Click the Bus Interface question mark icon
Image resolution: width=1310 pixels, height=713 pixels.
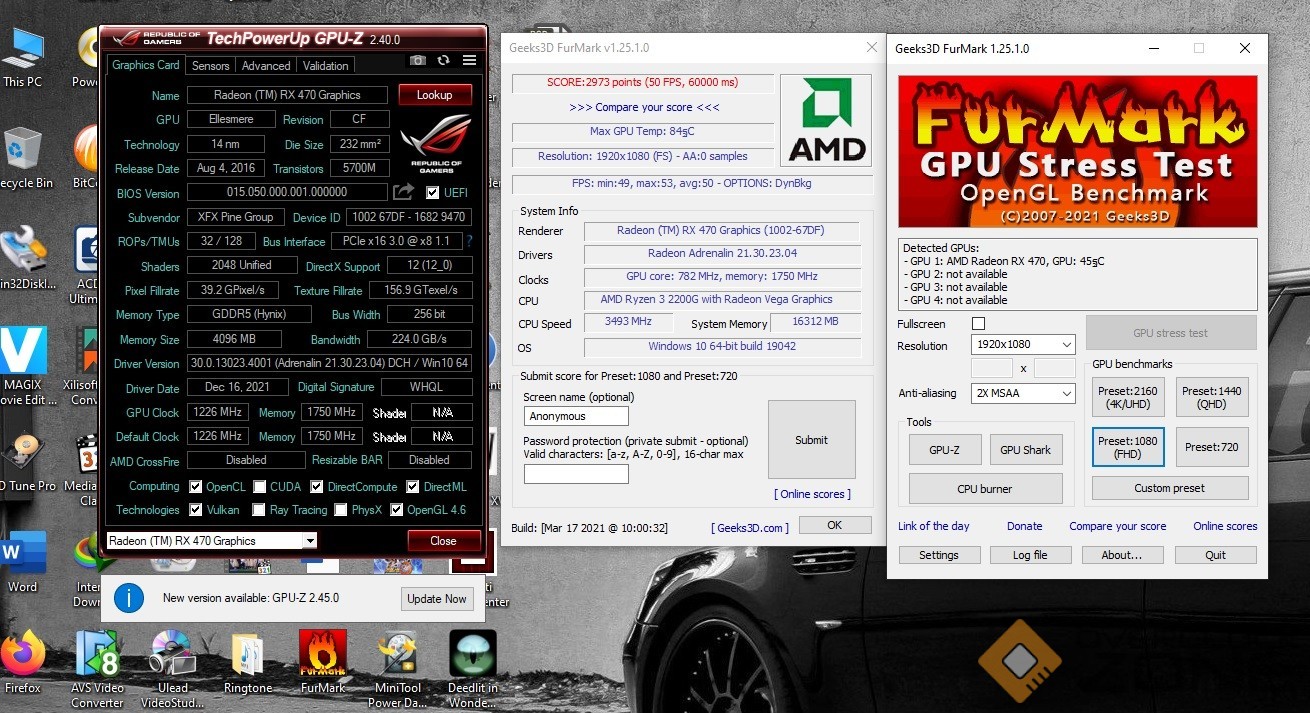pyautogui.click(x=469, y=241)
